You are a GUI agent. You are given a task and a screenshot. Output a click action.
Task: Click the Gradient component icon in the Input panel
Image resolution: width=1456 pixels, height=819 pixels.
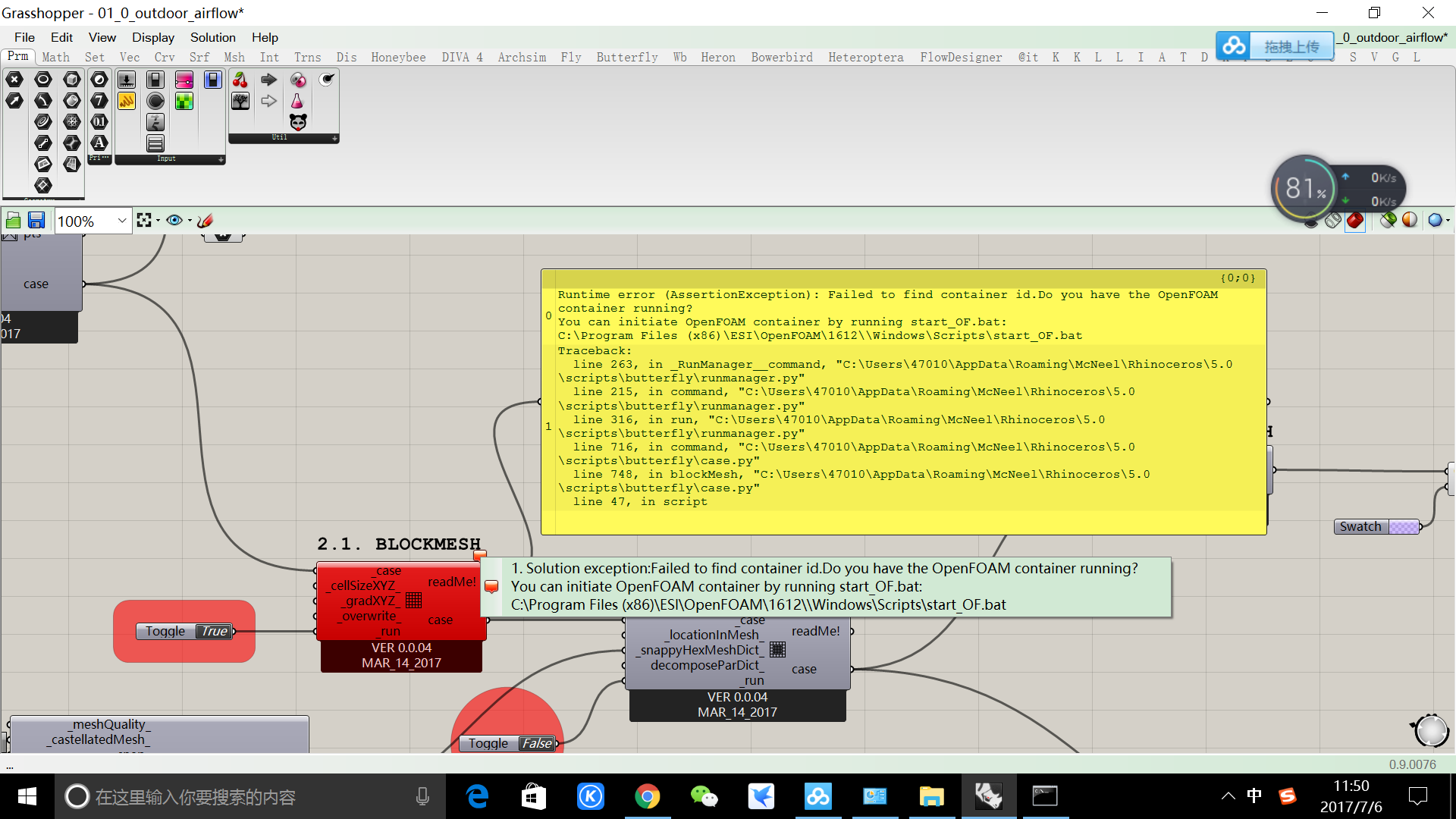184,79
